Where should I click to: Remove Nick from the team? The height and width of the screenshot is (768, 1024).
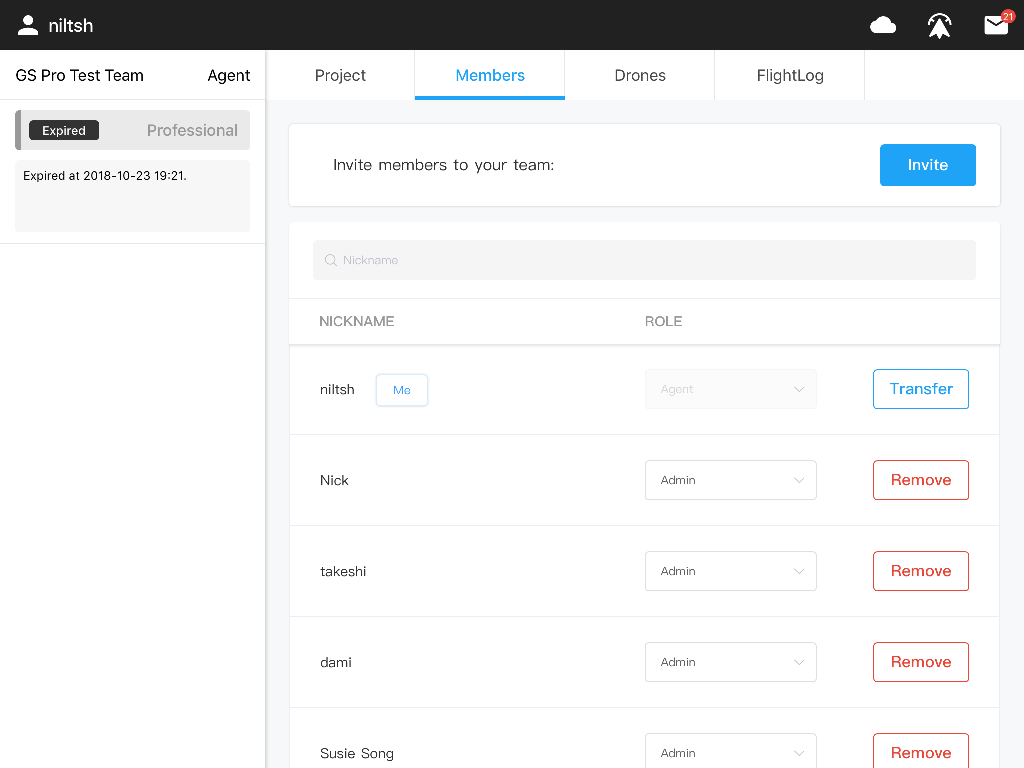[x=920, y=480]
